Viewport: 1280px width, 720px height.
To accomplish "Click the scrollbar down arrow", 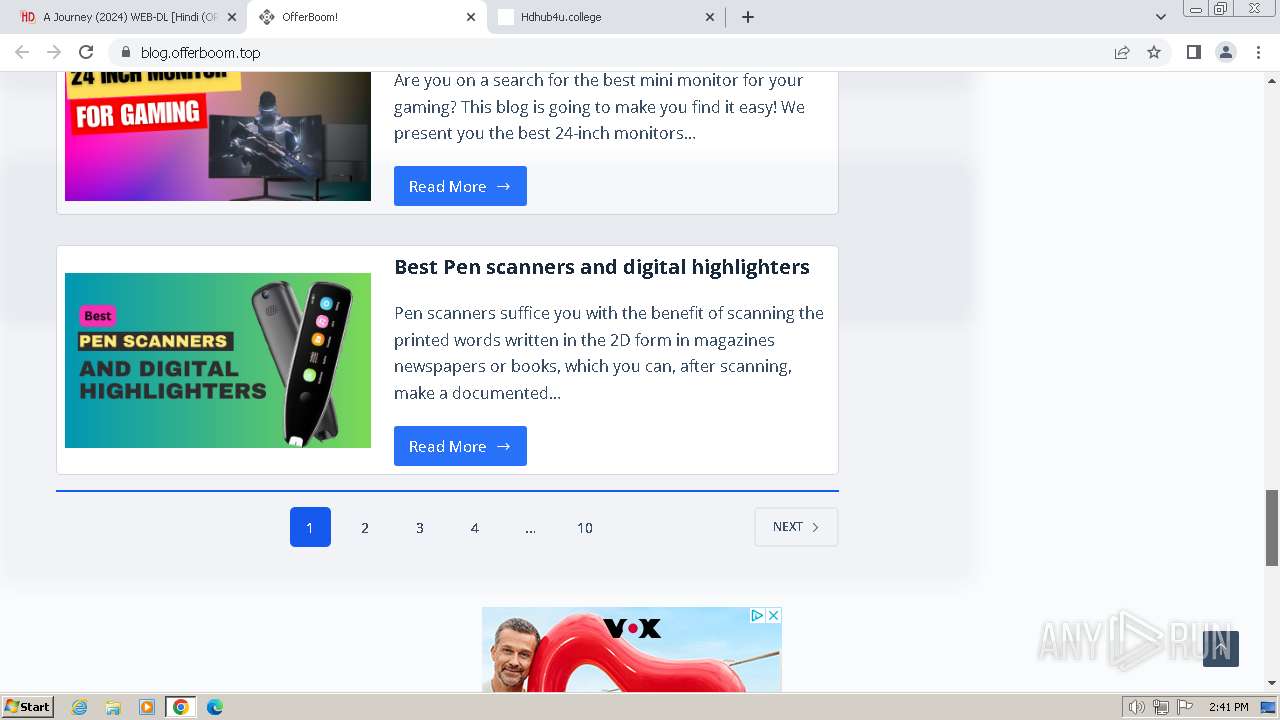I will [x=1272, y=683].
